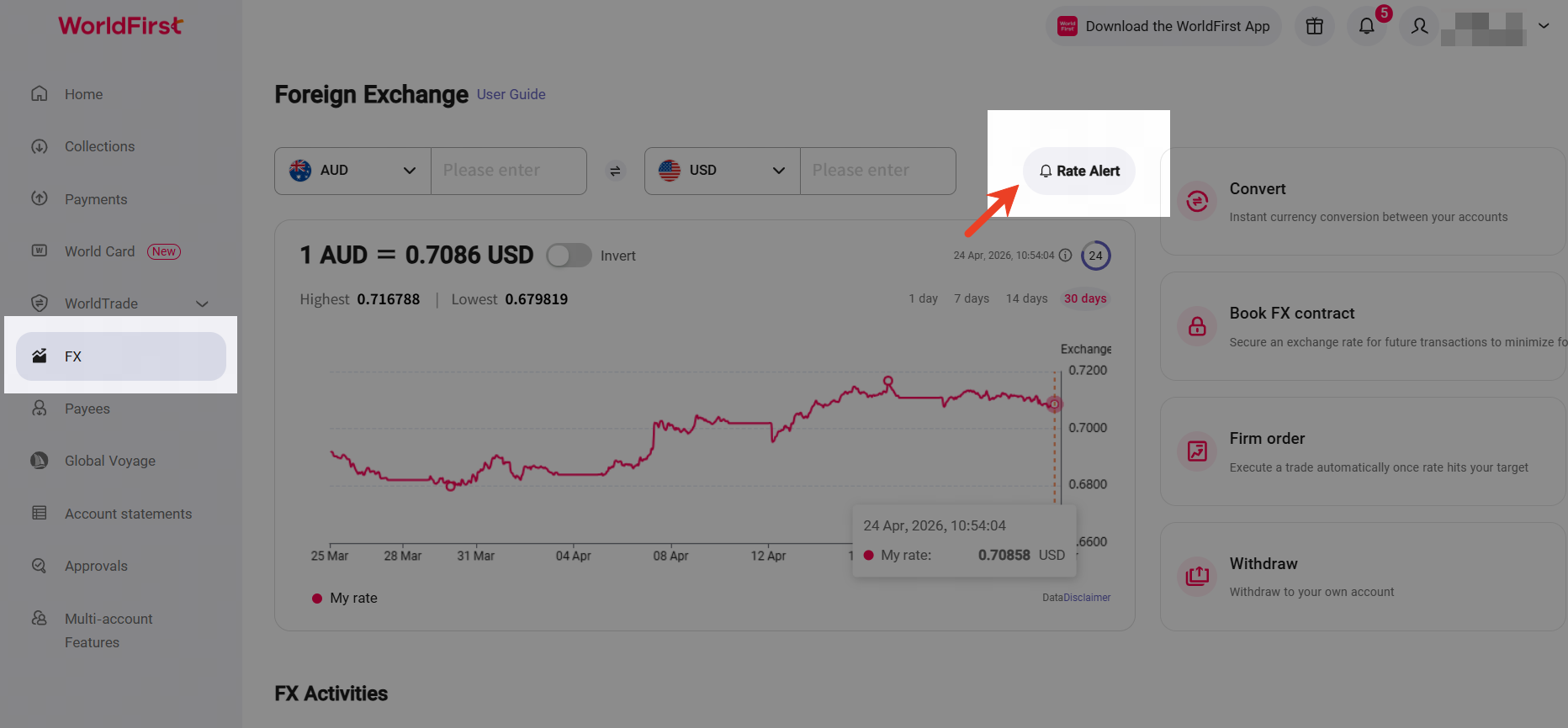1568x728 pixels.
Task: Click the AUD amount input field
Action: [x=509, y=171]
